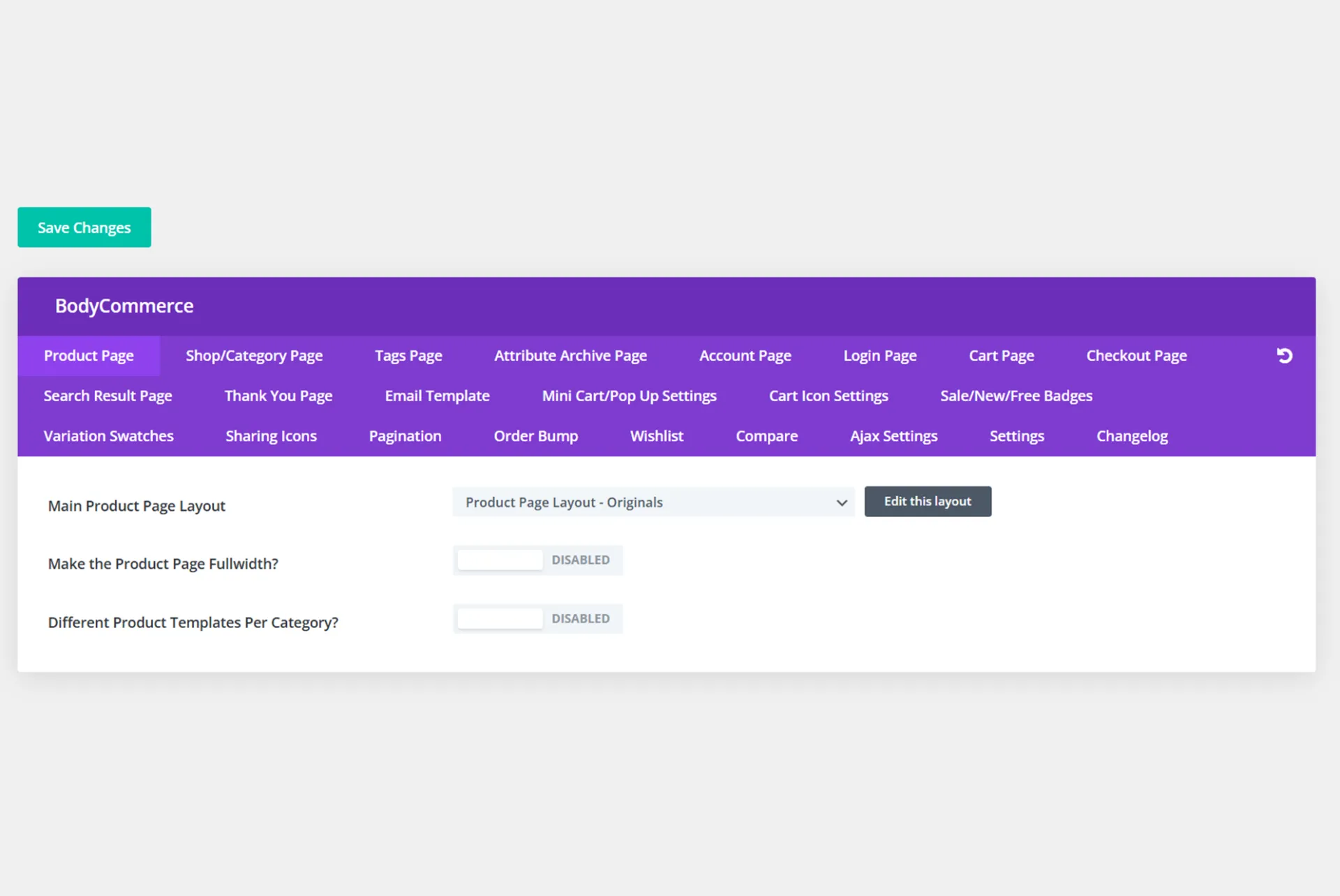Click the BodyCommerce panel title
This screenshot has width=1340, height=896.
[124, 306]
